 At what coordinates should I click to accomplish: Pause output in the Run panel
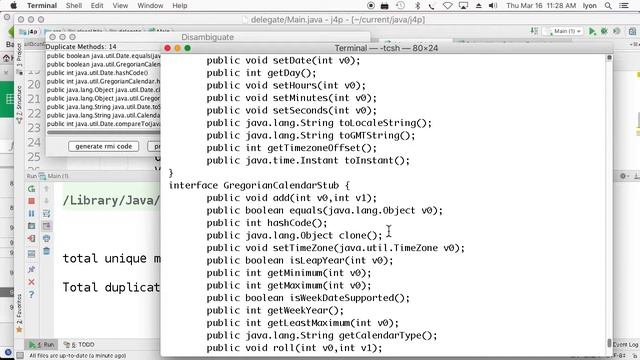pos(31,213)
